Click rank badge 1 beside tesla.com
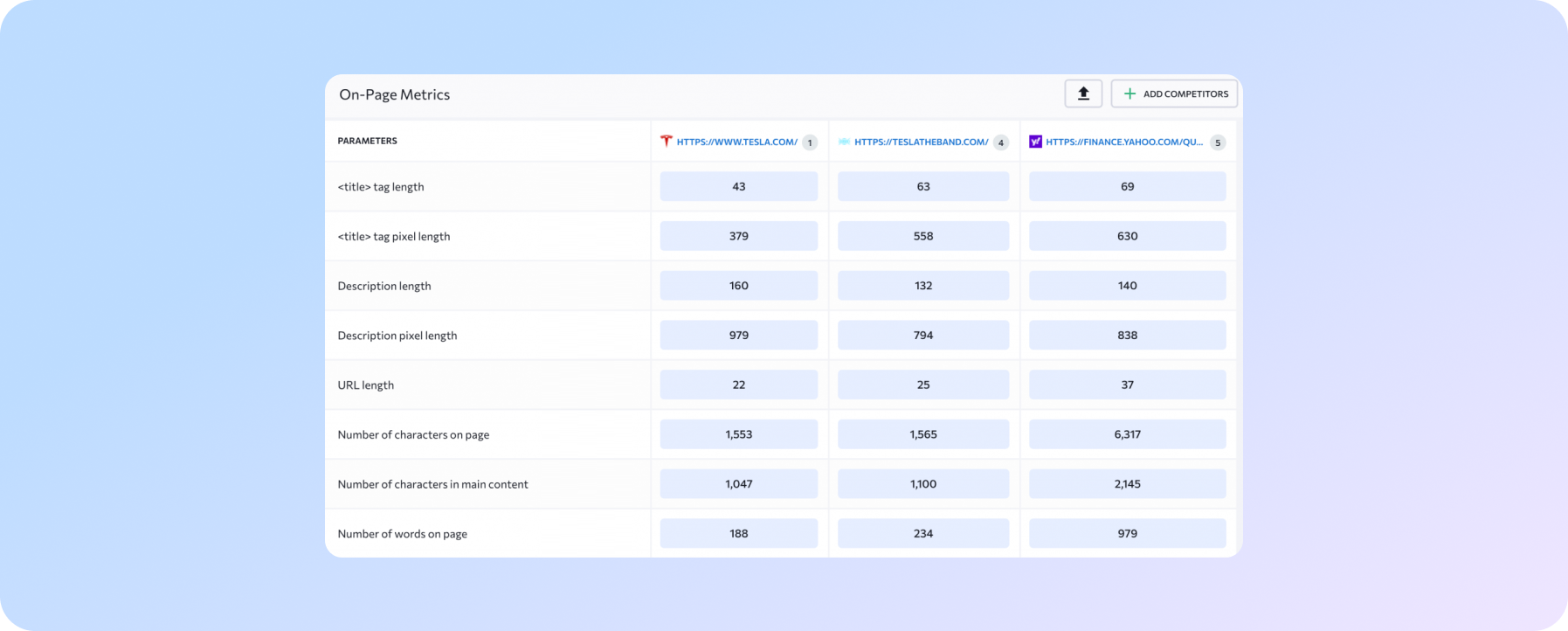The width and height of the screenshot is (1568, 631). pyautogui.click(x=810, y=142)
